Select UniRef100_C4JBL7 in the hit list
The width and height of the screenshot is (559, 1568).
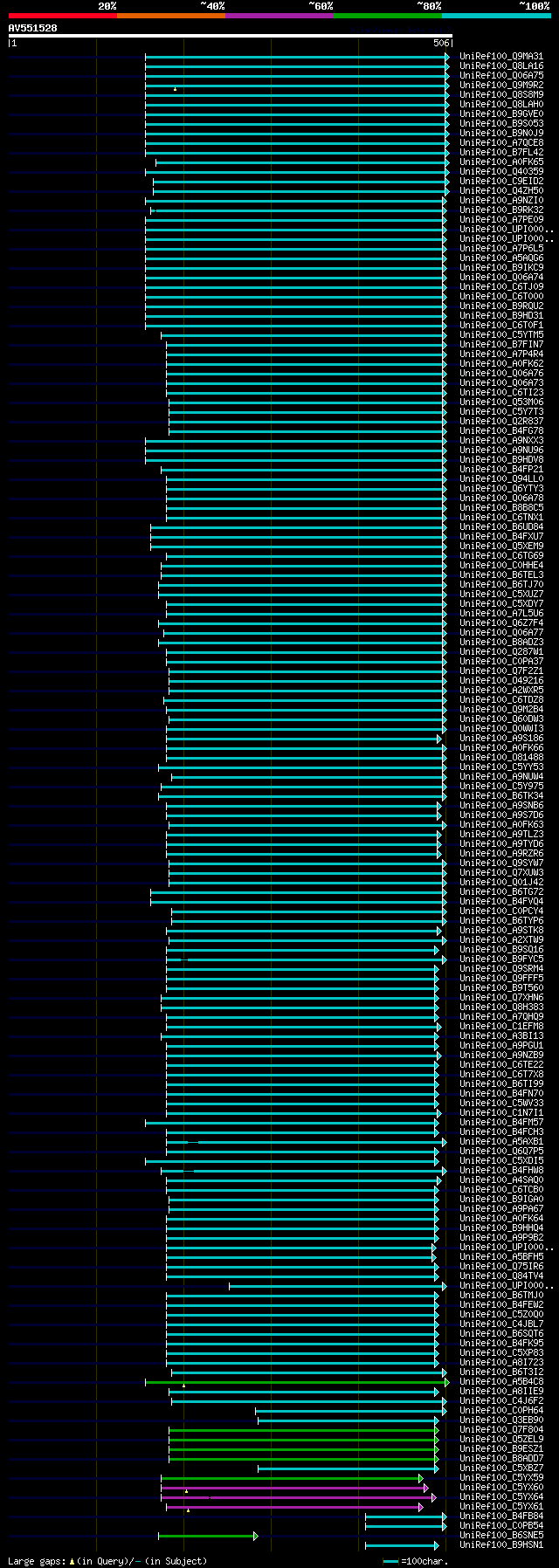click(x=501, y=1324)
